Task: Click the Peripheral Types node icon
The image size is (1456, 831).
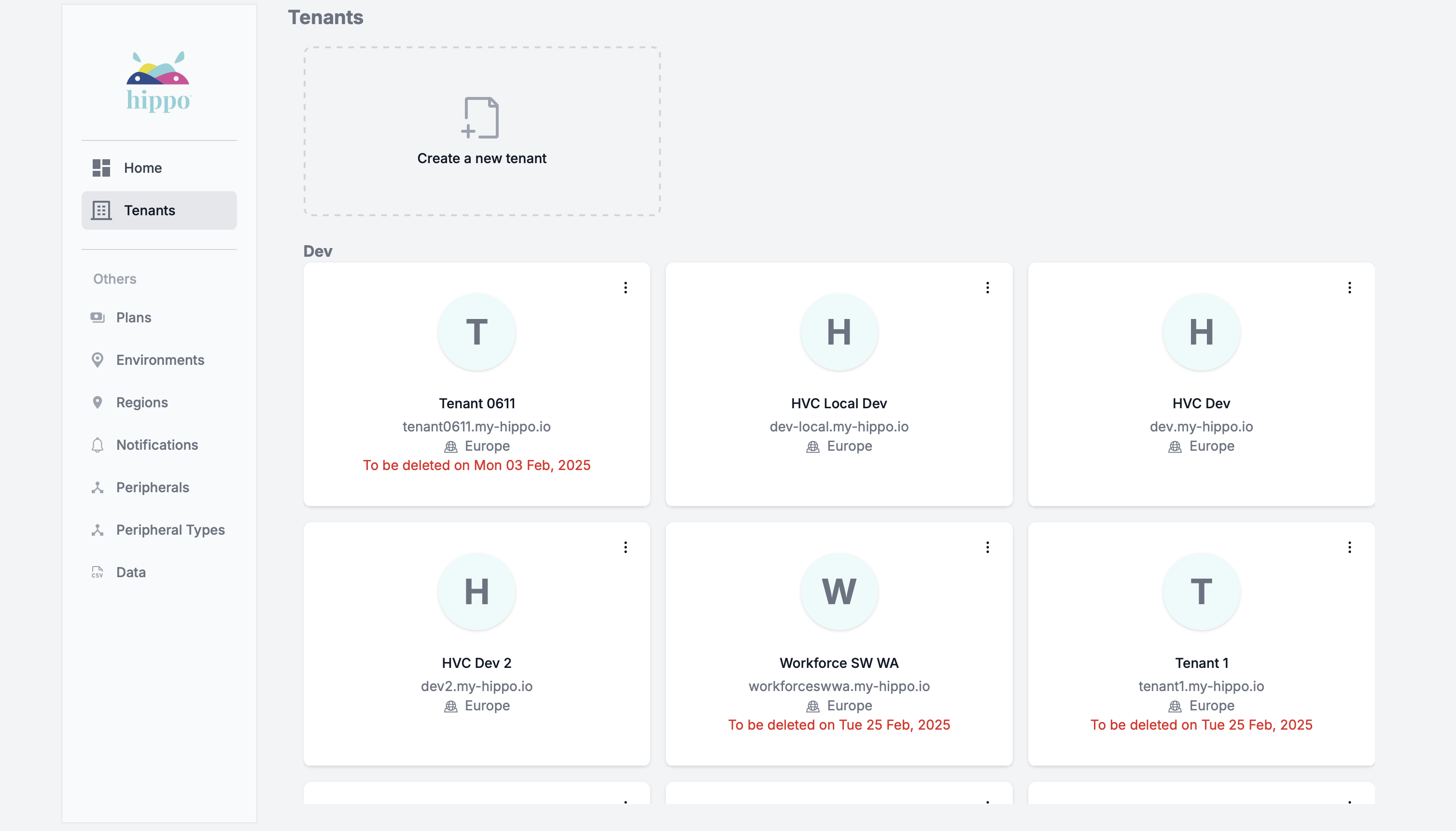Action: click(98, 530)
